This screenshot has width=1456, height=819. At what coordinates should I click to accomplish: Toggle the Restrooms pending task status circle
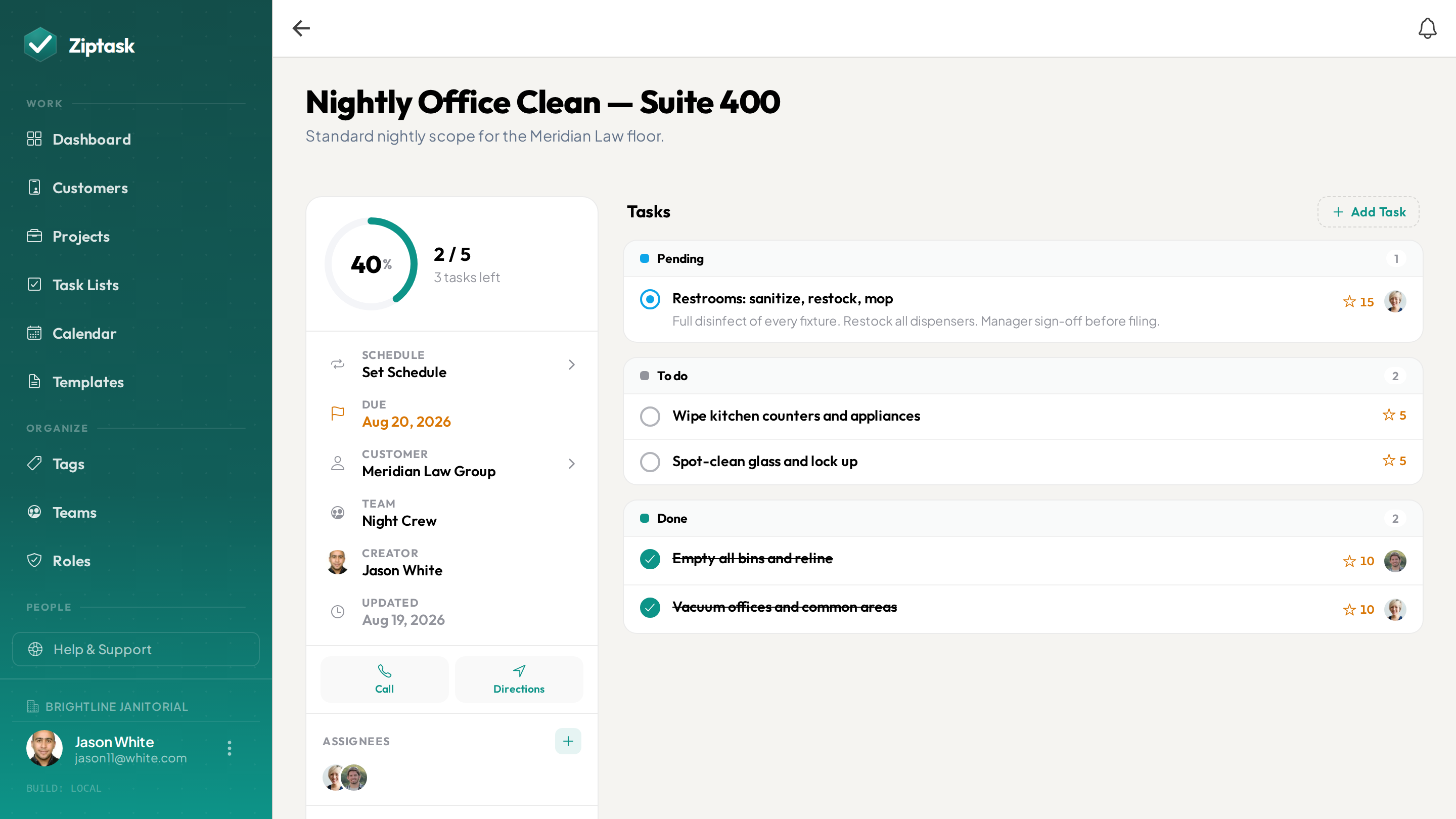(650, 299)
